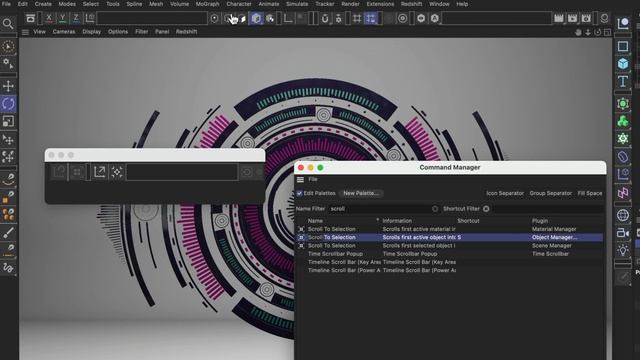
Task: Open Edit Render Settings clapperboard gear icon
Action: pyautogui.click(x=586, y=18)
